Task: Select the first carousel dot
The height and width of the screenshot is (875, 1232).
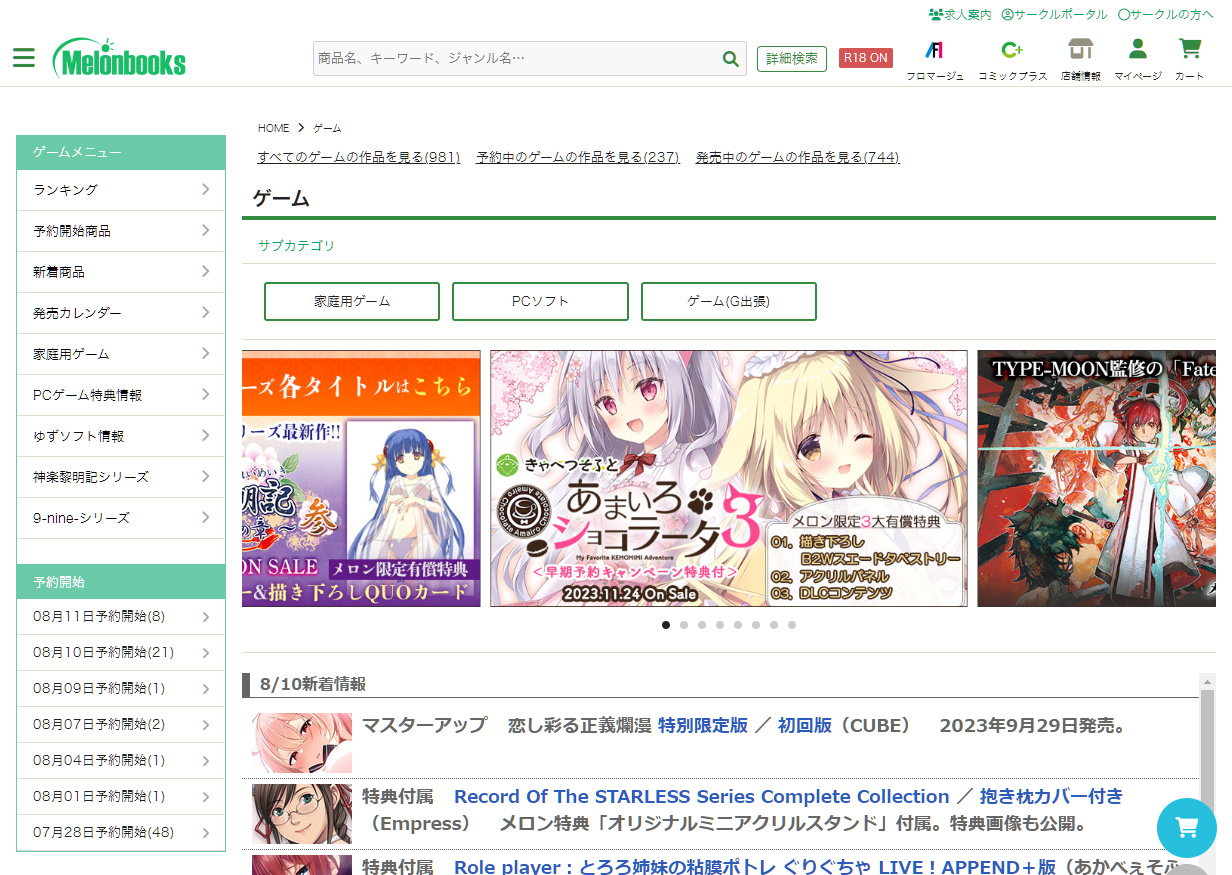Action: pyautogui.click(x=666, y=625)
